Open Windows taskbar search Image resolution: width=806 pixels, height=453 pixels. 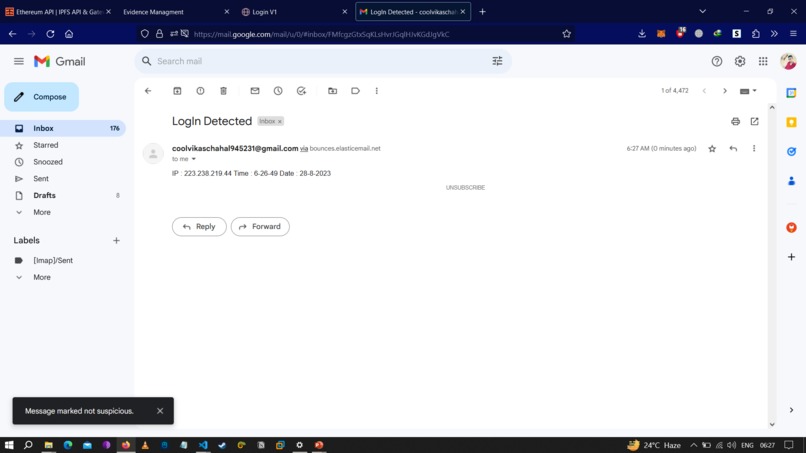click(x=28, y=445)
